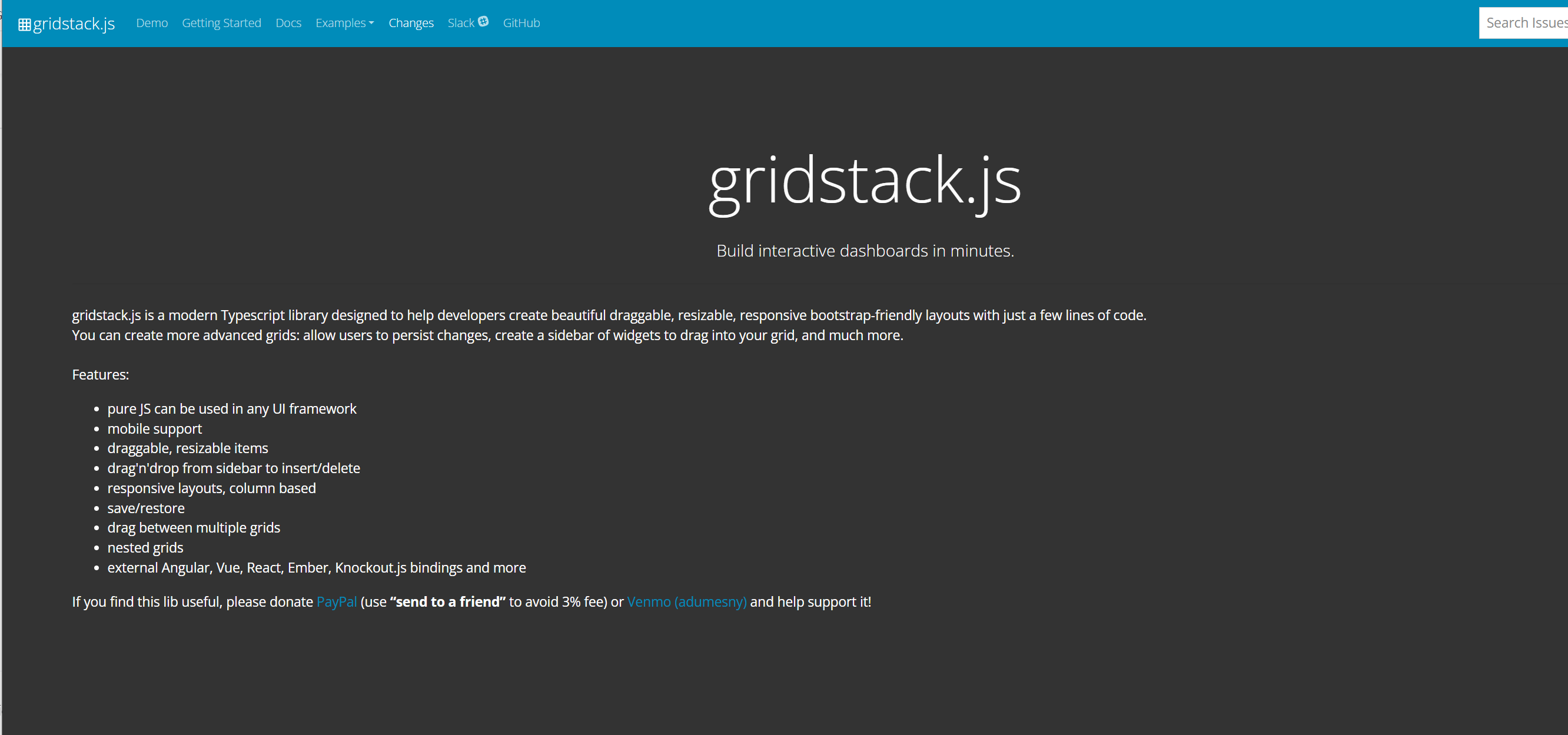Screen dimensions: 1568x735
Task: Expand the Examples dropdown caret
Action: coord(371,23)
